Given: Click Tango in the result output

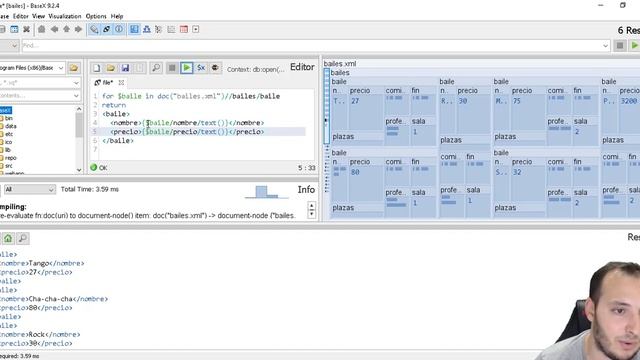Looking at the screenshot, I should (x=39, y=263).
